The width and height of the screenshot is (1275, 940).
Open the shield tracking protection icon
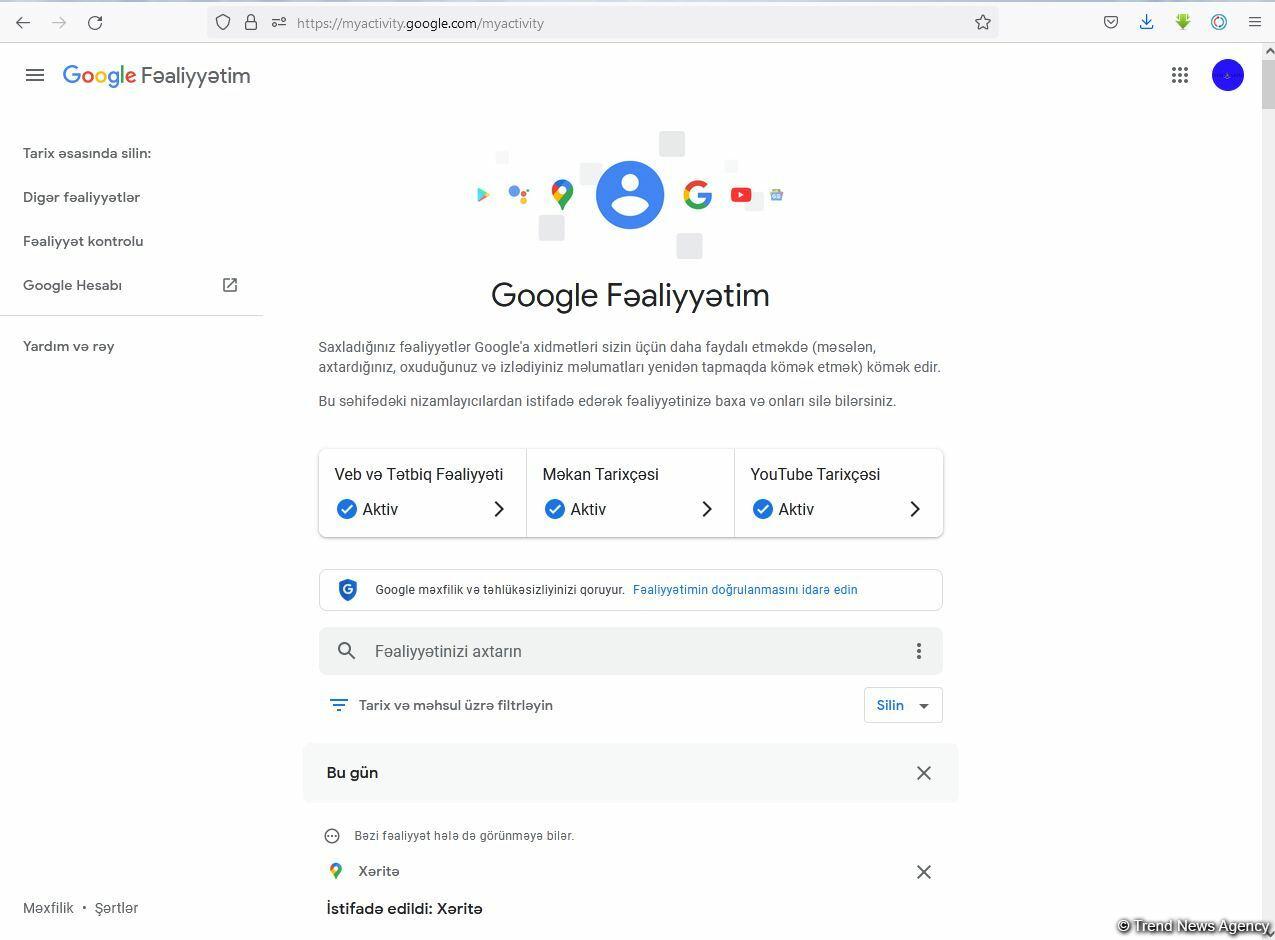223,22
